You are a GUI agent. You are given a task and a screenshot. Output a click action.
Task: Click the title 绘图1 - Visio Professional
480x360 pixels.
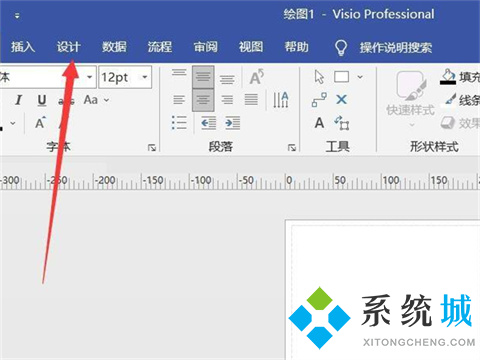359,14
